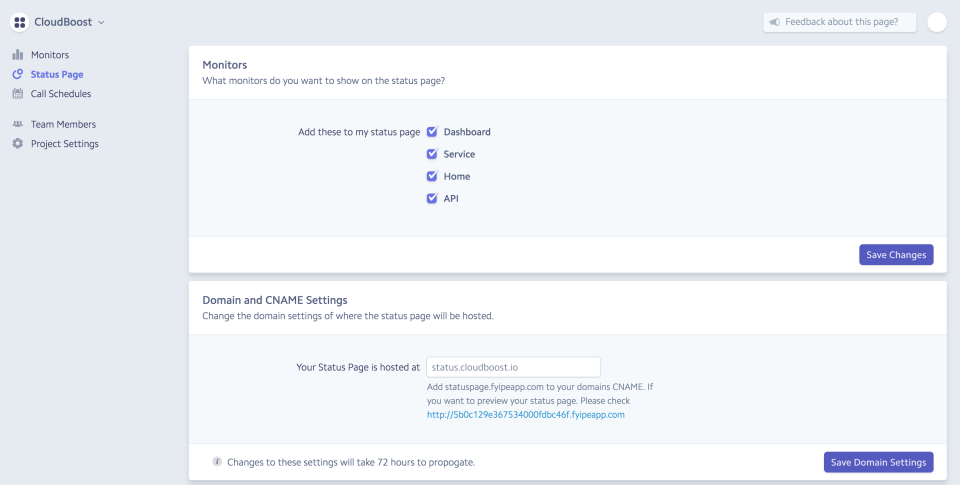960x485 pixels.
Task: Click the Call Schedules calendar icon
Action: [x=18, y=94]
